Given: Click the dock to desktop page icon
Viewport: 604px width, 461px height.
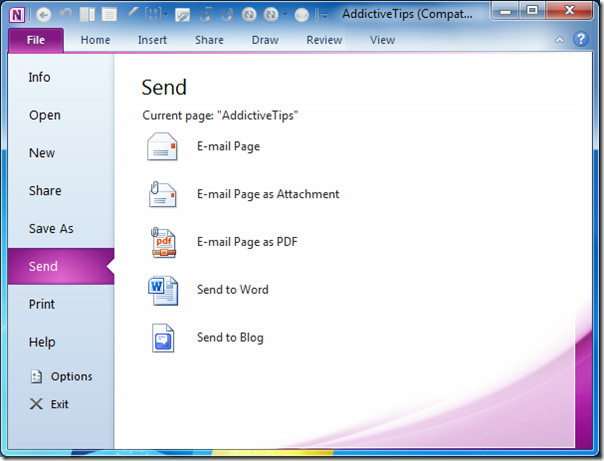Looking at the screenshot, I should (87, 15).
